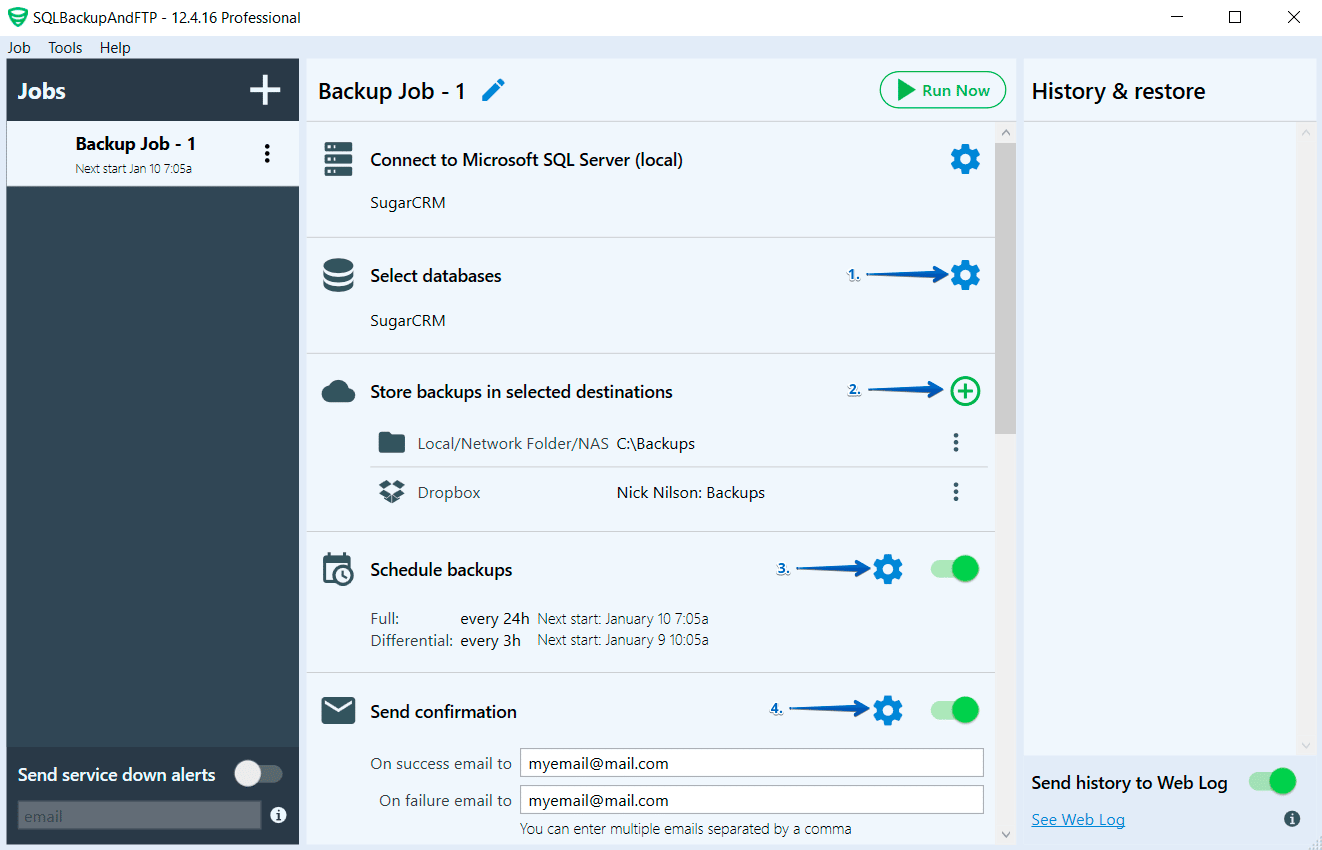The height and width of the screenshot is (850, 1322).
Task: Click the Backup Job - 1 title heading
Action: point(392,91)
